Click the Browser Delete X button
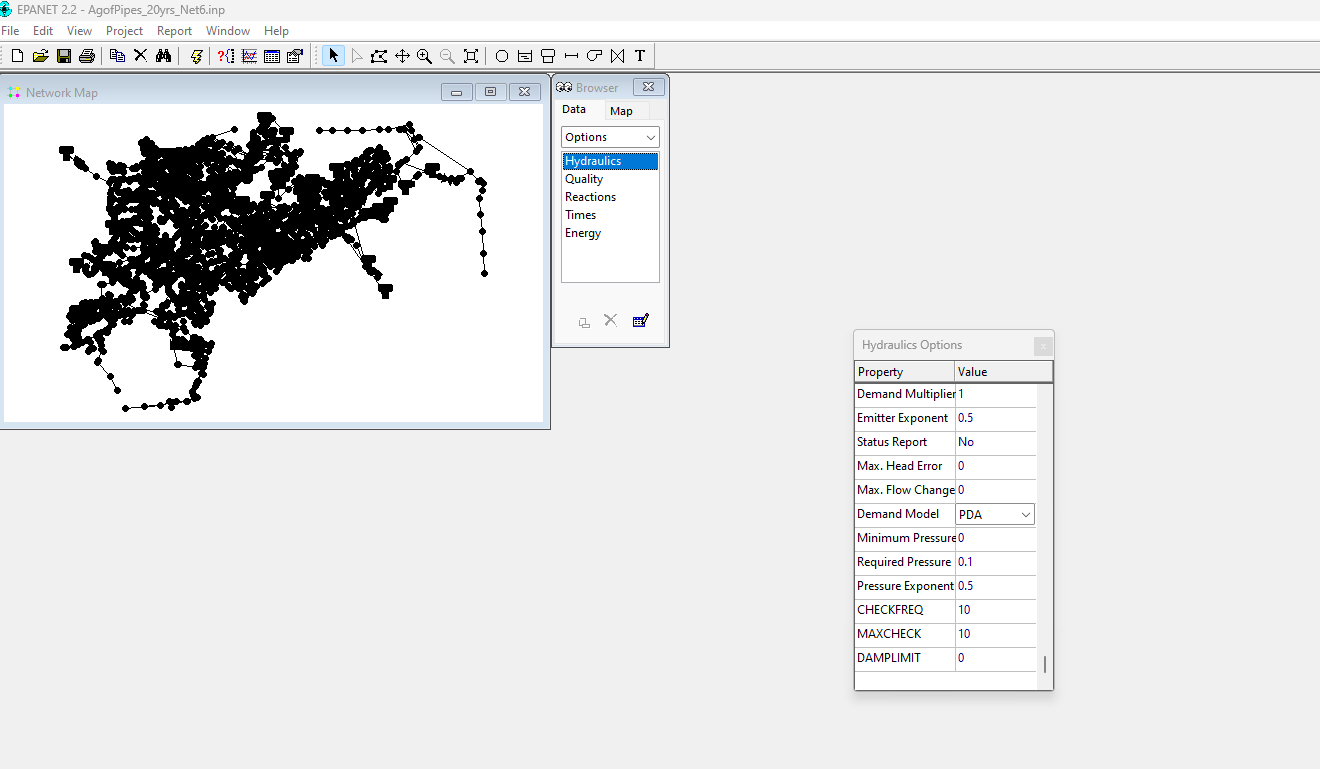Viewport: 1320px width, 769px height. point(611,321)
